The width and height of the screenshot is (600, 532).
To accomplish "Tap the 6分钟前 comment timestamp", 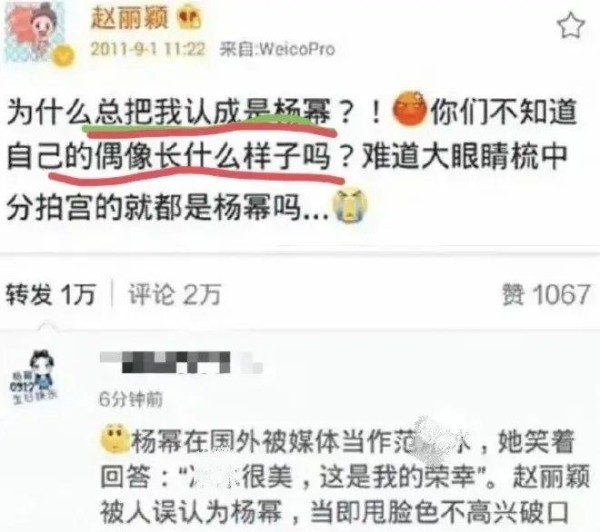I will coord(131,399).
